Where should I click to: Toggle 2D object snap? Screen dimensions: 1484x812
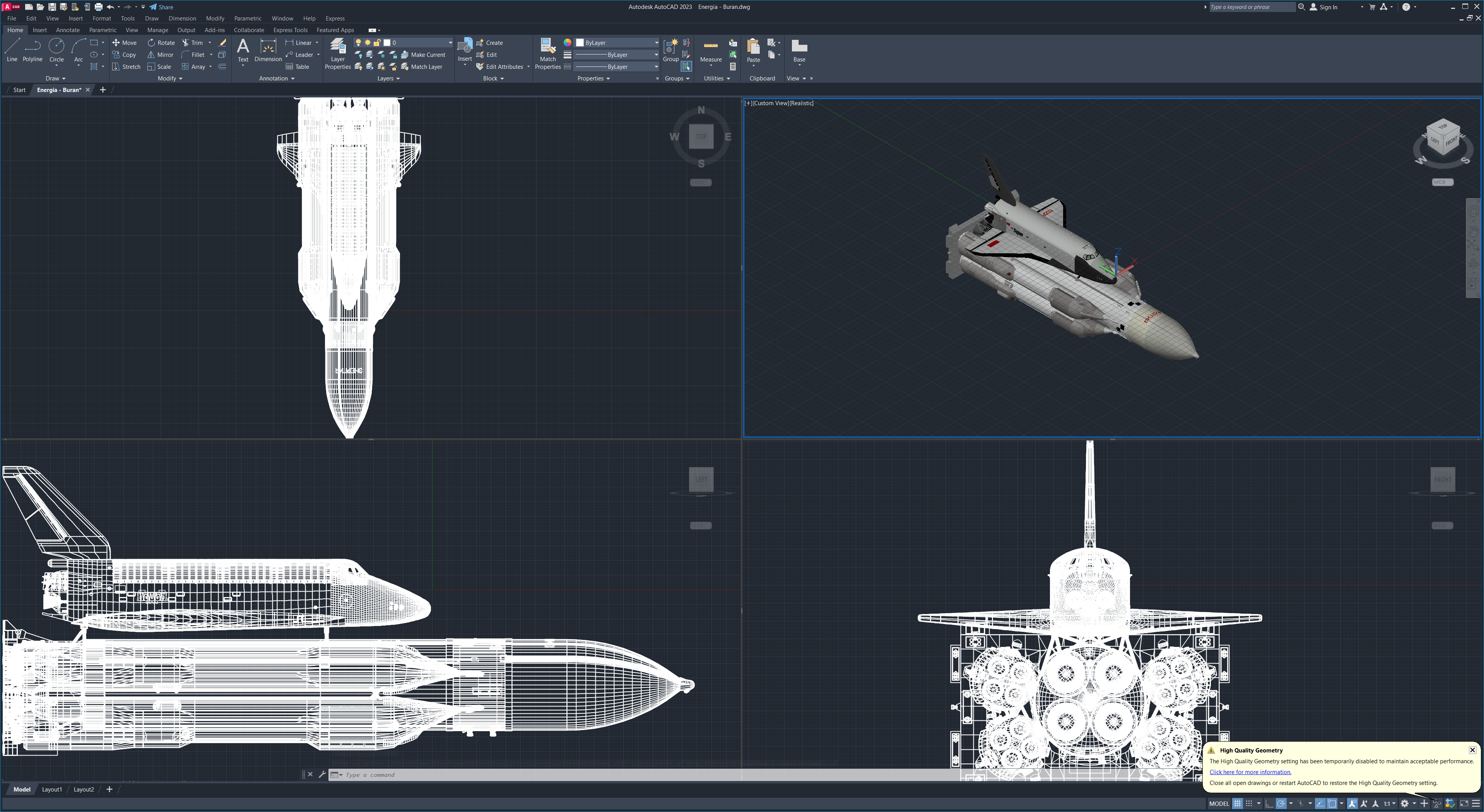click(x=1332, y=803)
